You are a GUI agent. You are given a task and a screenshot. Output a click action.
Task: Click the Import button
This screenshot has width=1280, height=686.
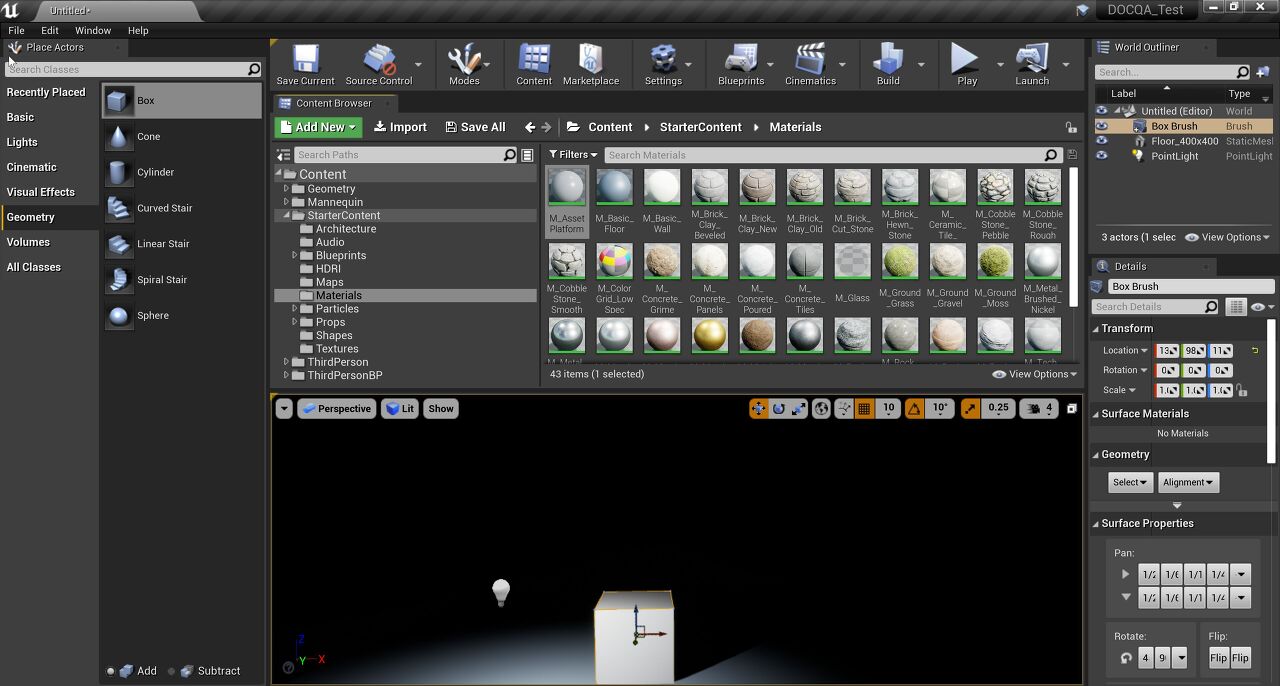(x=400, y=127)
